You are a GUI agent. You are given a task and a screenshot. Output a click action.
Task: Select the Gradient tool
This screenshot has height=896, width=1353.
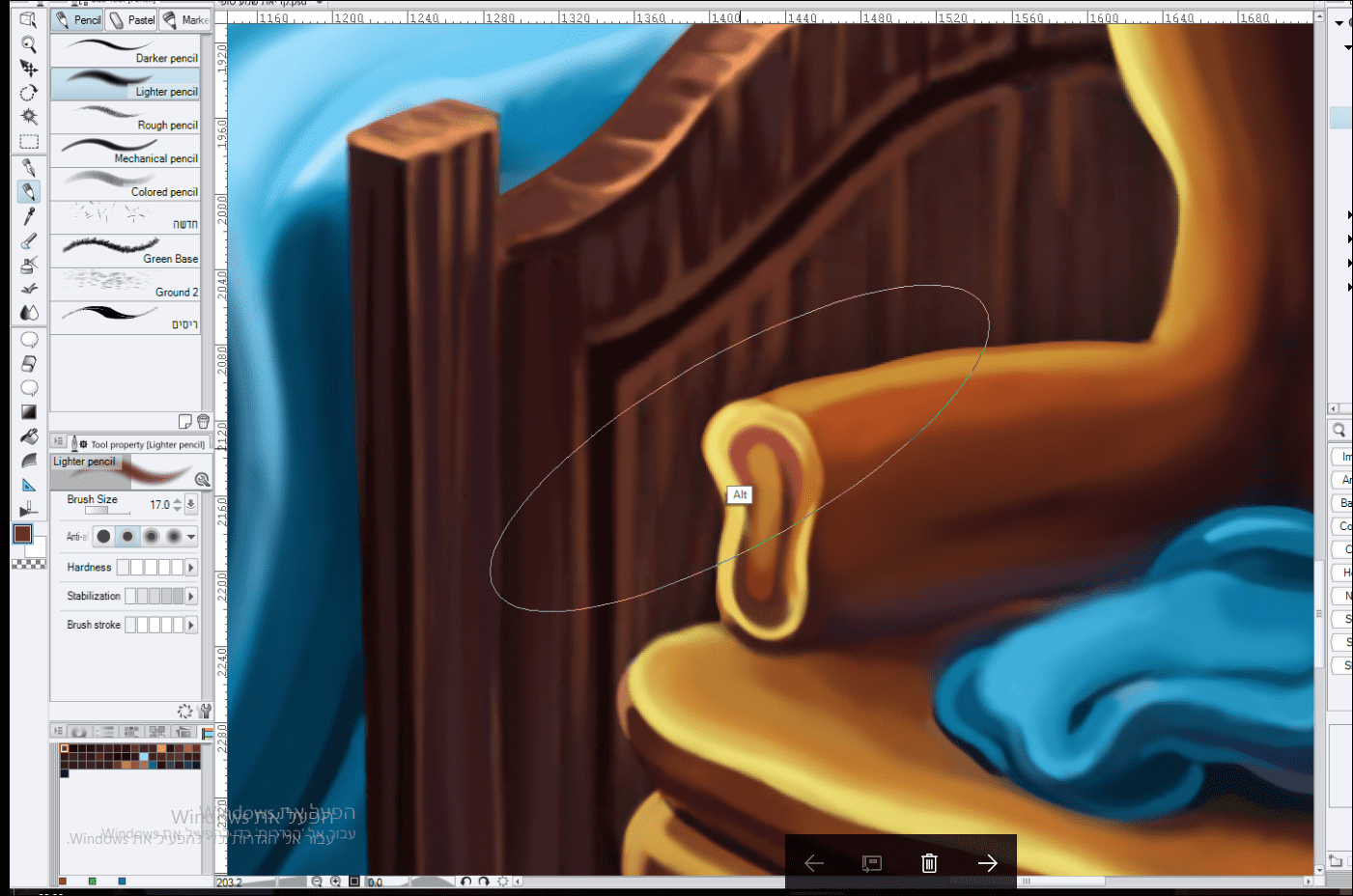pos(29,412)
